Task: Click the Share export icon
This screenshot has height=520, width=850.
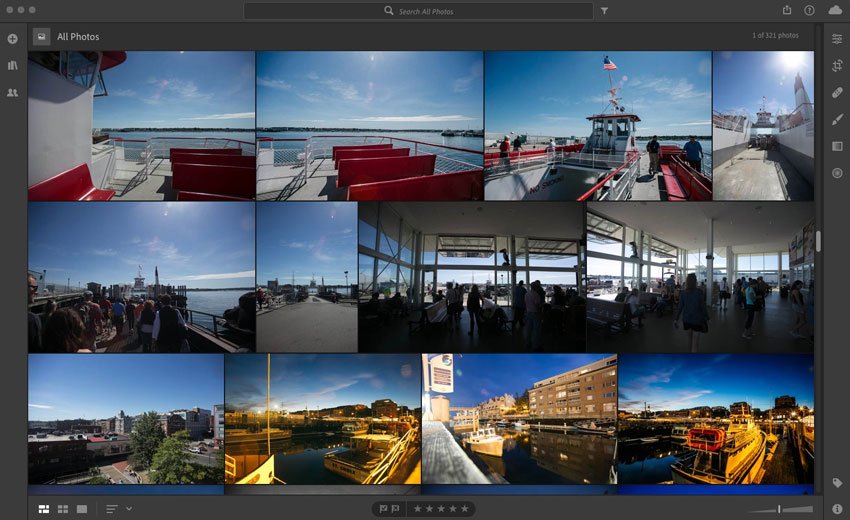Action: click(787, 10)
